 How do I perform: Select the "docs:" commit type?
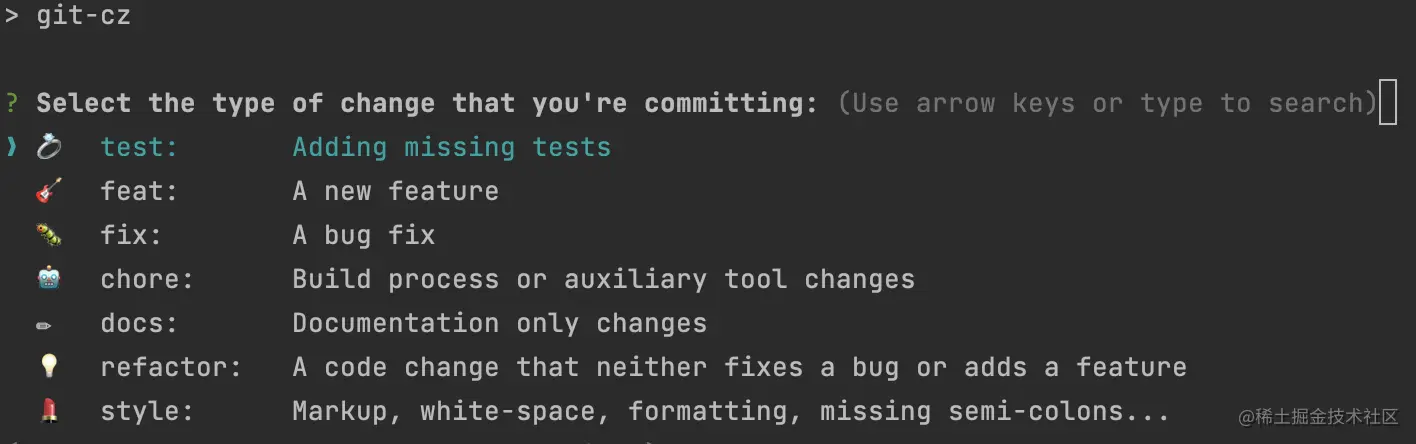(139, 323)
